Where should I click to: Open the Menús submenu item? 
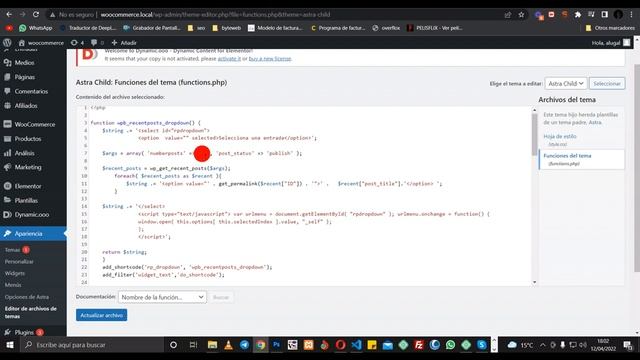tap(13, 285)
